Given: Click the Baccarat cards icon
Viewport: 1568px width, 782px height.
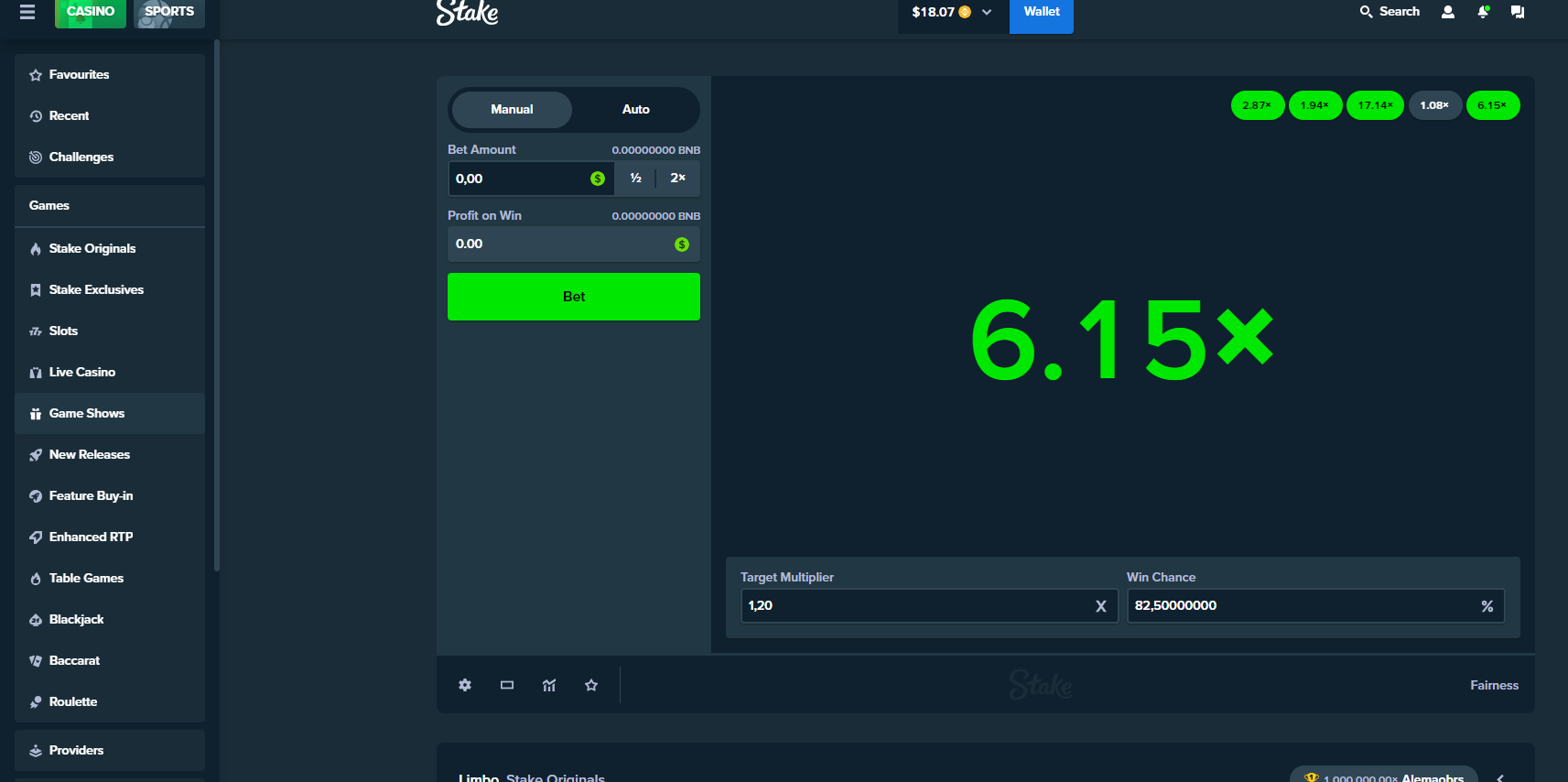Looking at the screenshot, I should click(36, 661).
